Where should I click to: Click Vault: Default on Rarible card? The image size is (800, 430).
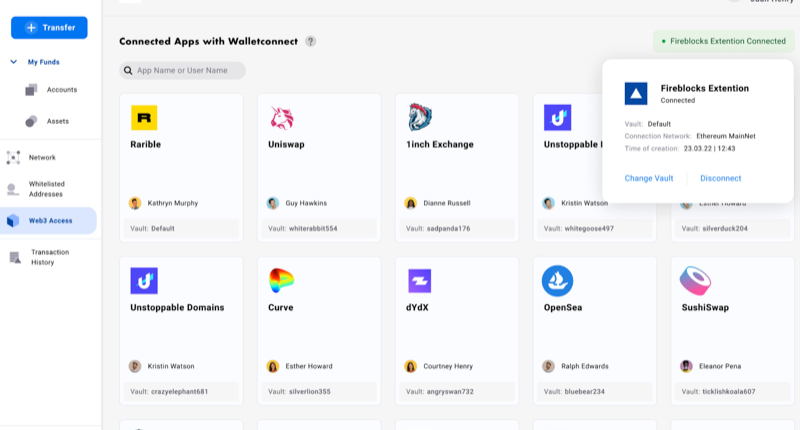point(181,229)
